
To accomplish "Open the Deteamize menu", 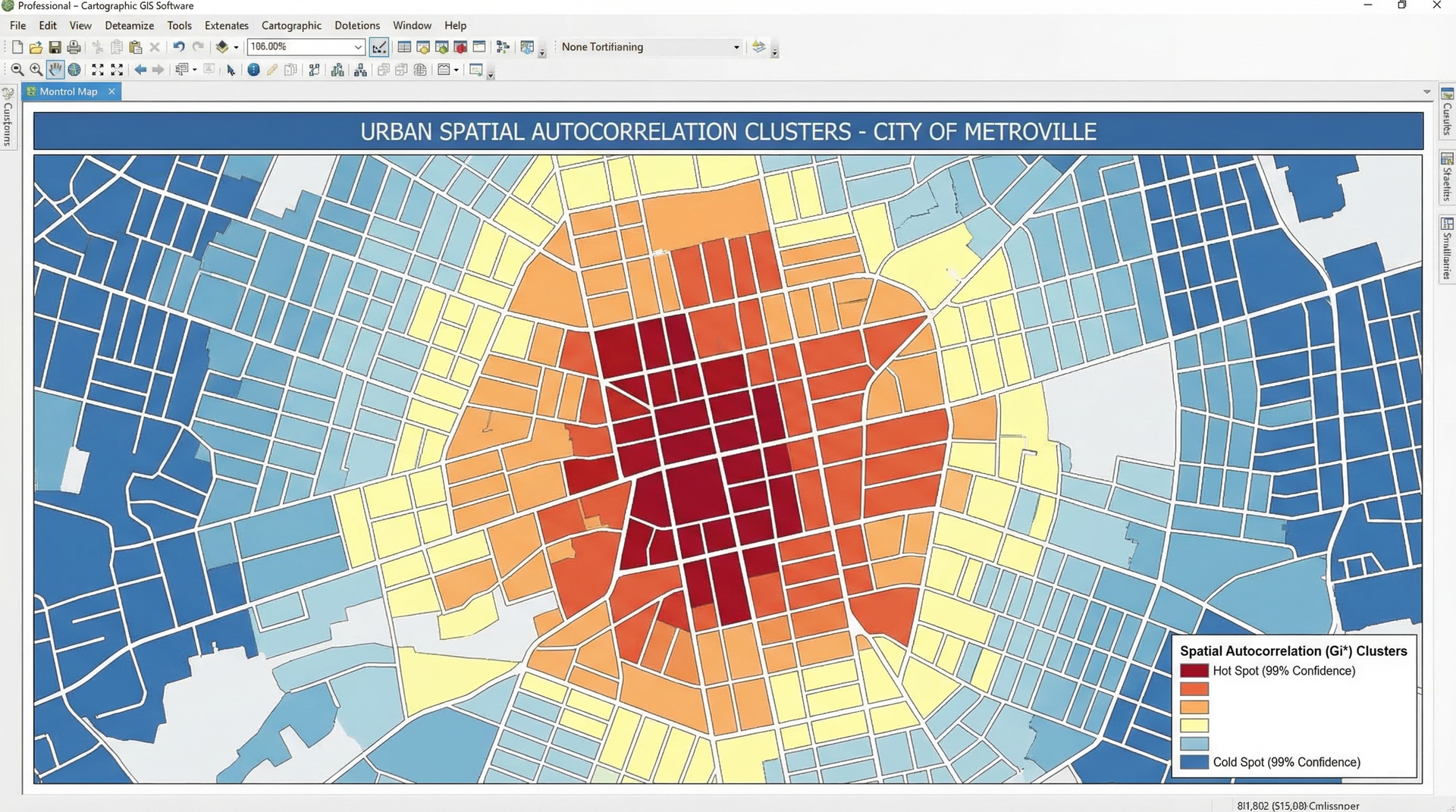I will [130, 25].
